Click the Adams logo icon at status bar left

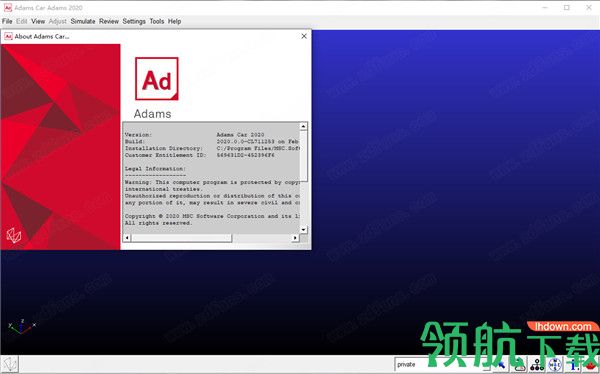point(9,364)
